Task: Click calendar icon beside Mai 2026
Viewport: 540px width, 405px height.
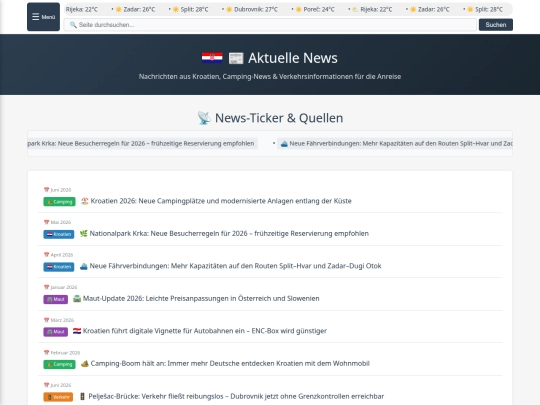Action: pos(46,222)
